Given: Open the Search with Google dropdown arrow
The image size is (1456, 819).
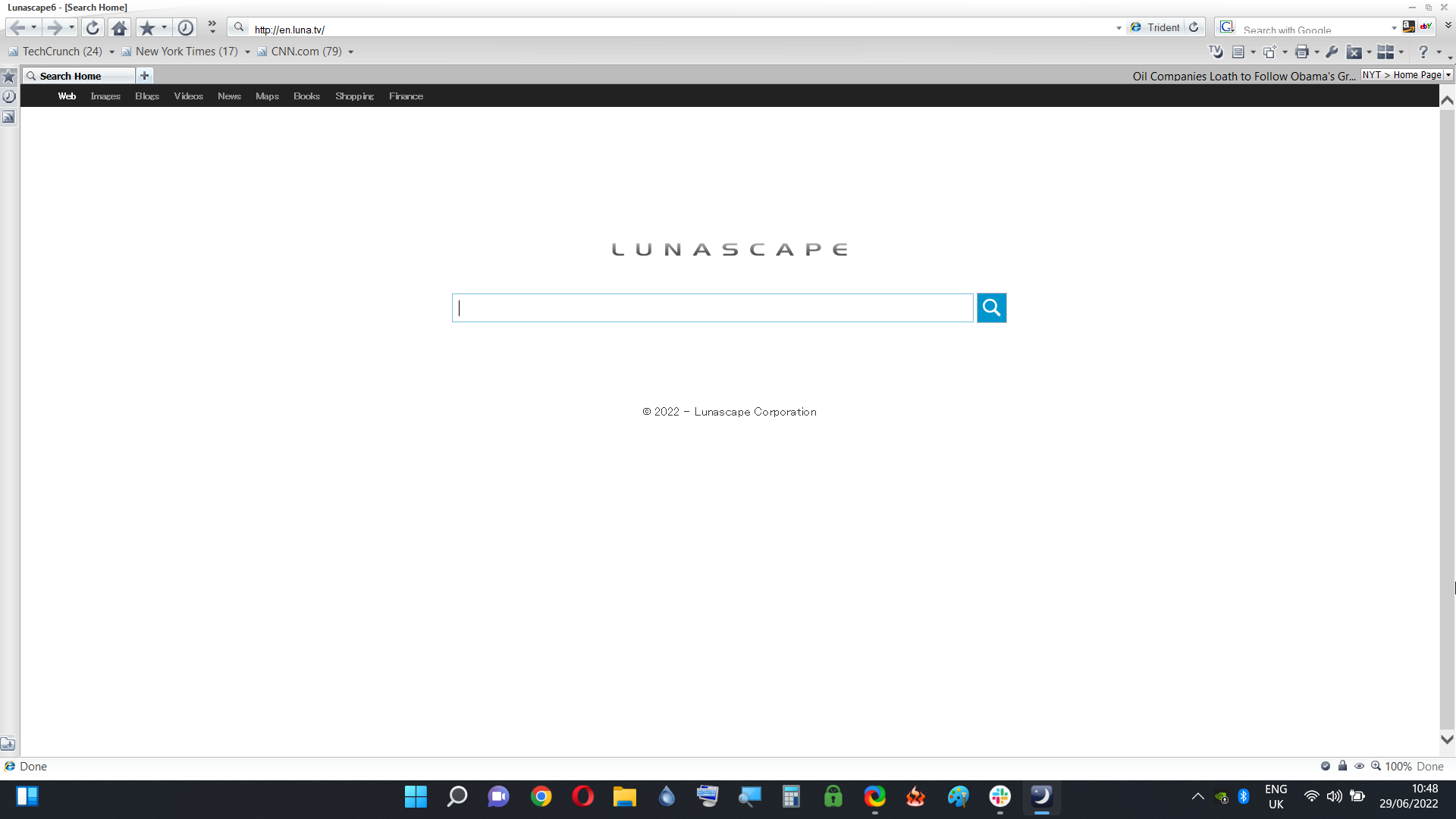Looking at the screenshot, I should click(x=1394, y=29).
